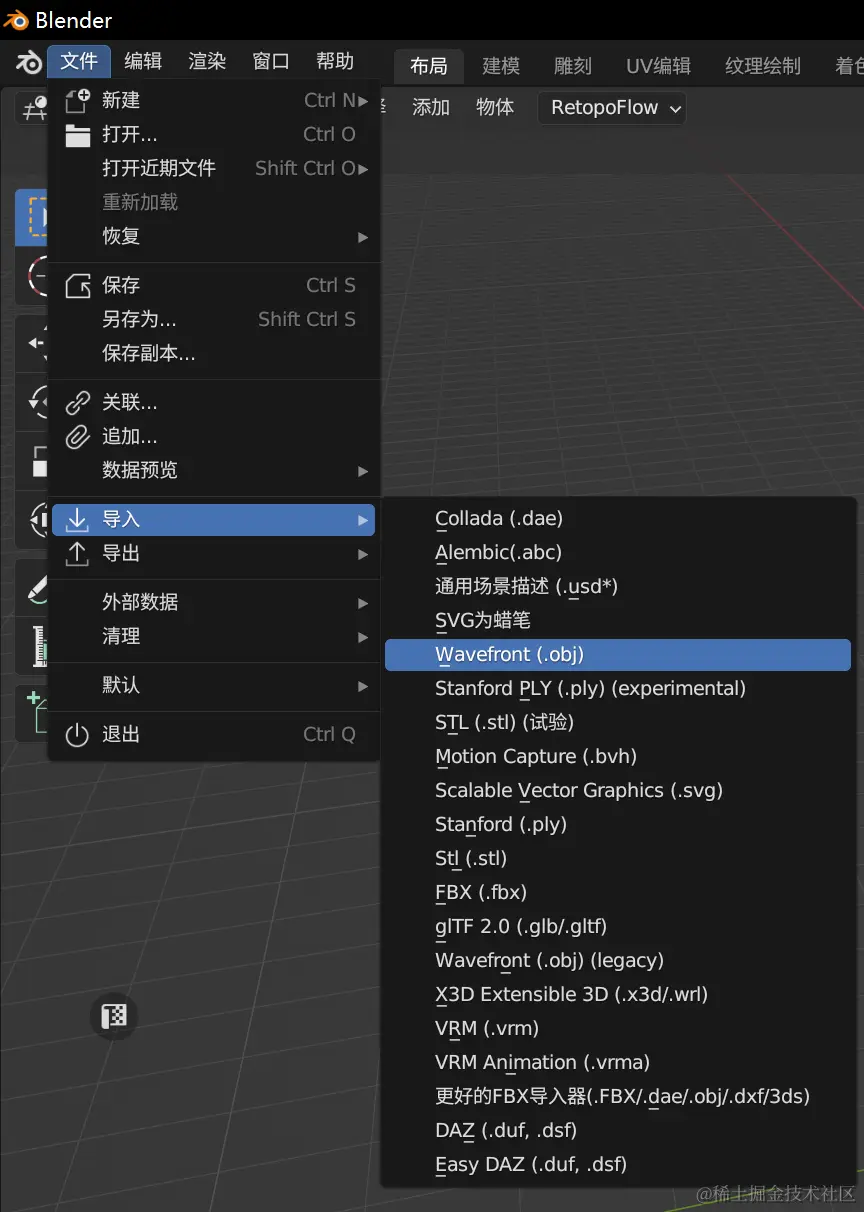Switch to the 布局 workspace tab

(x=429, y=66)
